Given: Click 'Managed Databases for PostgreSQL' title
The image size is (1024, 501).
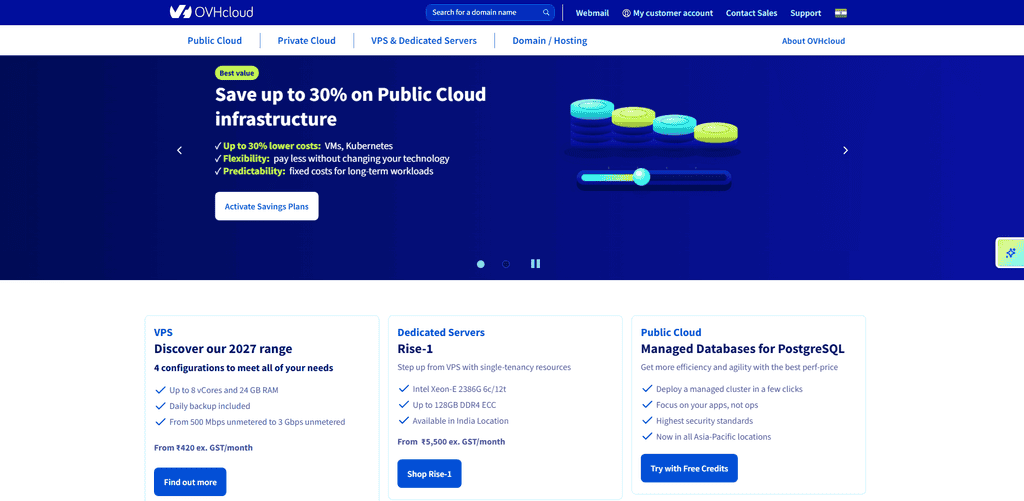Looking at the screenshot, I should [x=743, y=348].
